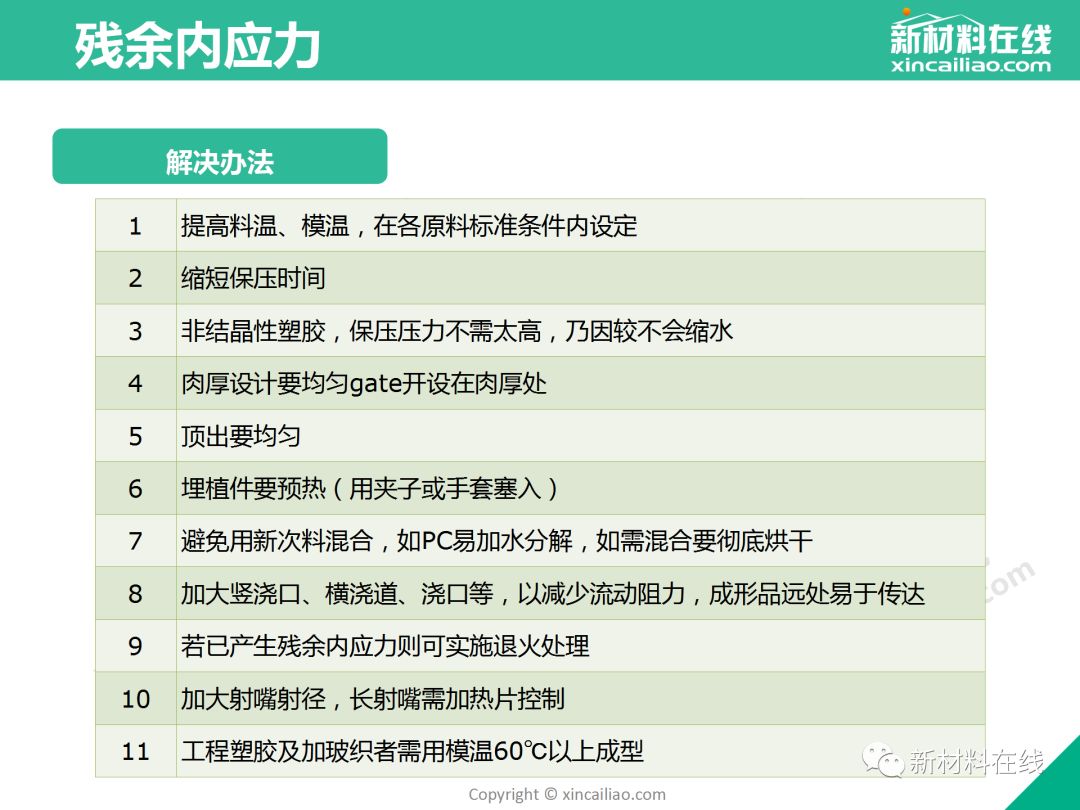Select the row 缩短保压时间
Viewport: 1080px width, 810px height.
[x=253, y=278]
